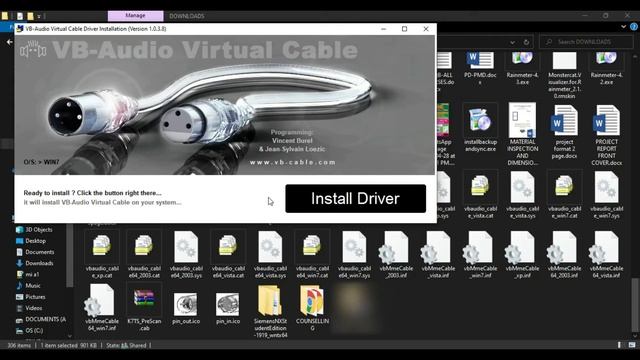
Task: Select KTTS_PreScan.cab archive
Action: click(x=144, y=307)
